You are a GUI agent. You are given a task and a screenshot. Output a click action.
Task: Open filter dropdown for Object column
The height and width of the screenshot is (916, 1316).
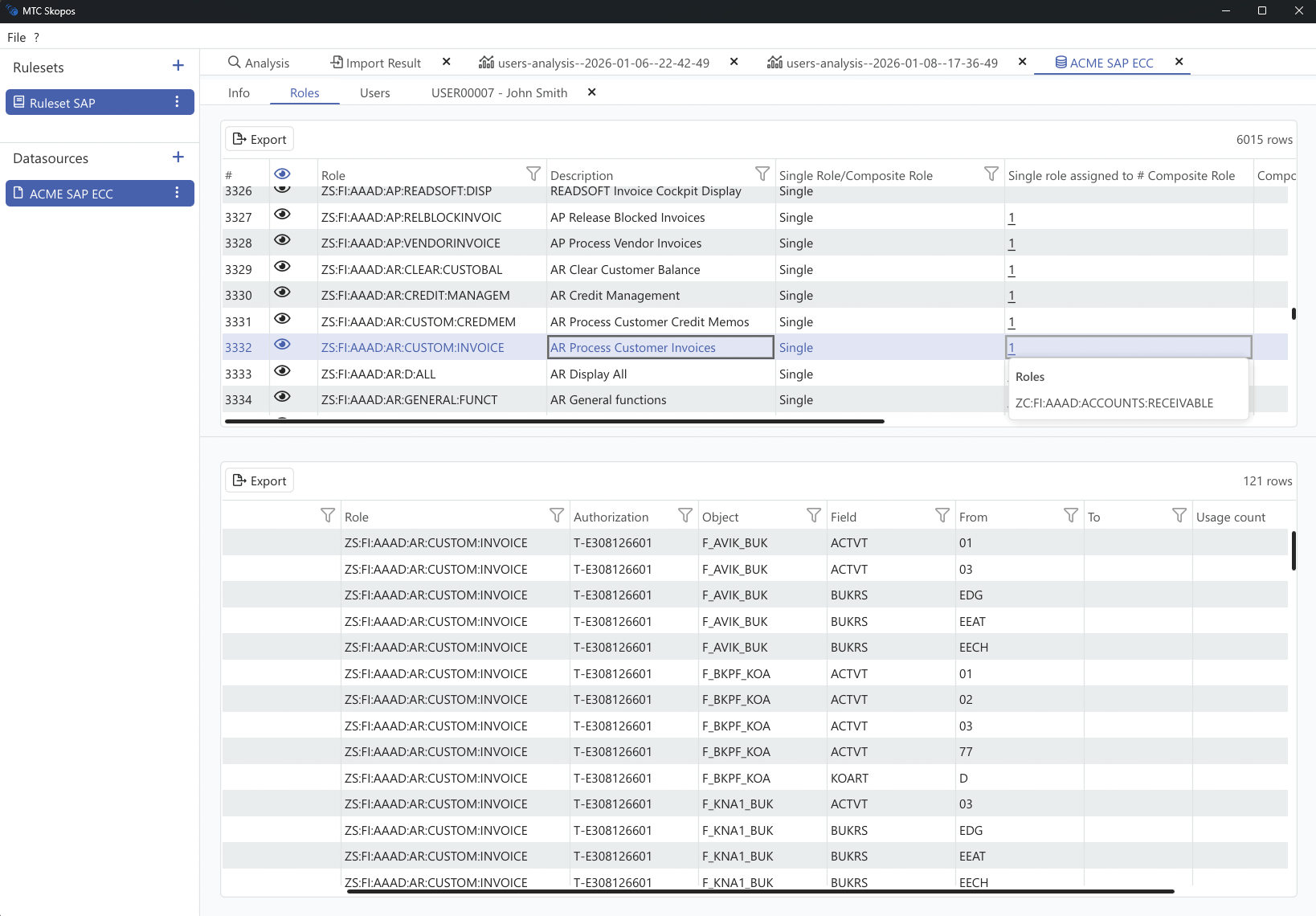(813, 515)
